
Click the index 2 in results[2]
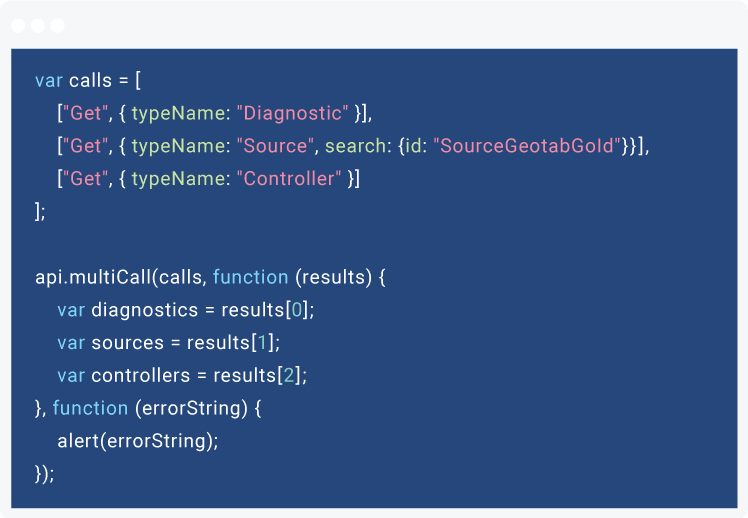(287, 376)
